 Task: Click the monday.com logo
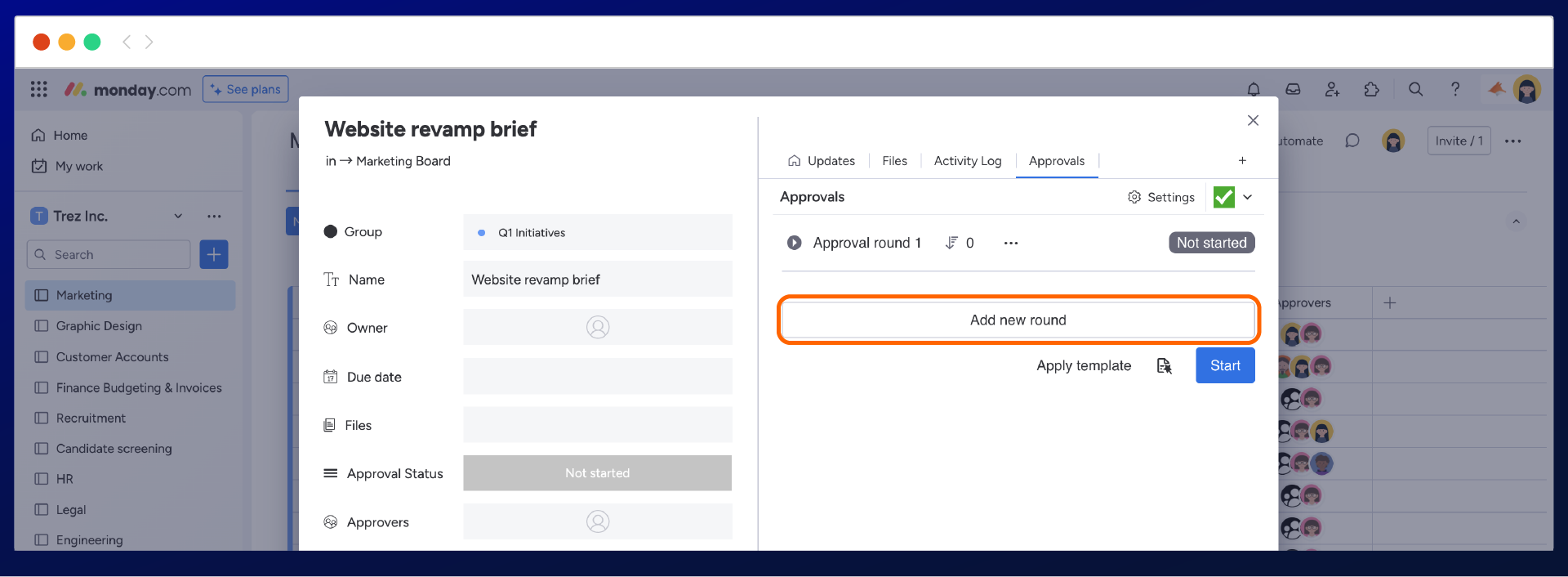(128, 89)
